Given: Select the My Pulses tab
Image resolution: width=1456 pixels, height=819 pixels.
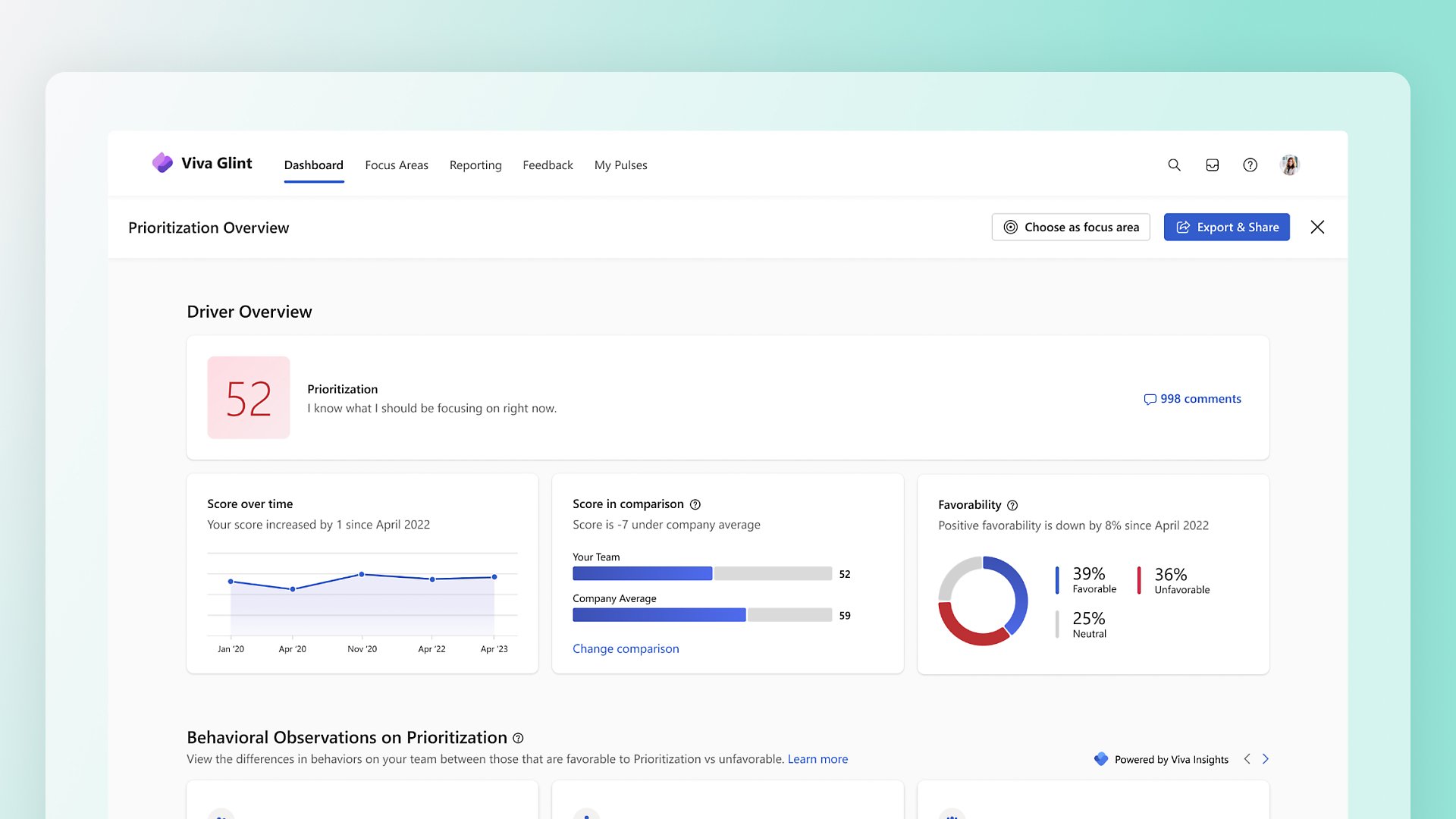Looking at the screenshot, I should 620,165.
